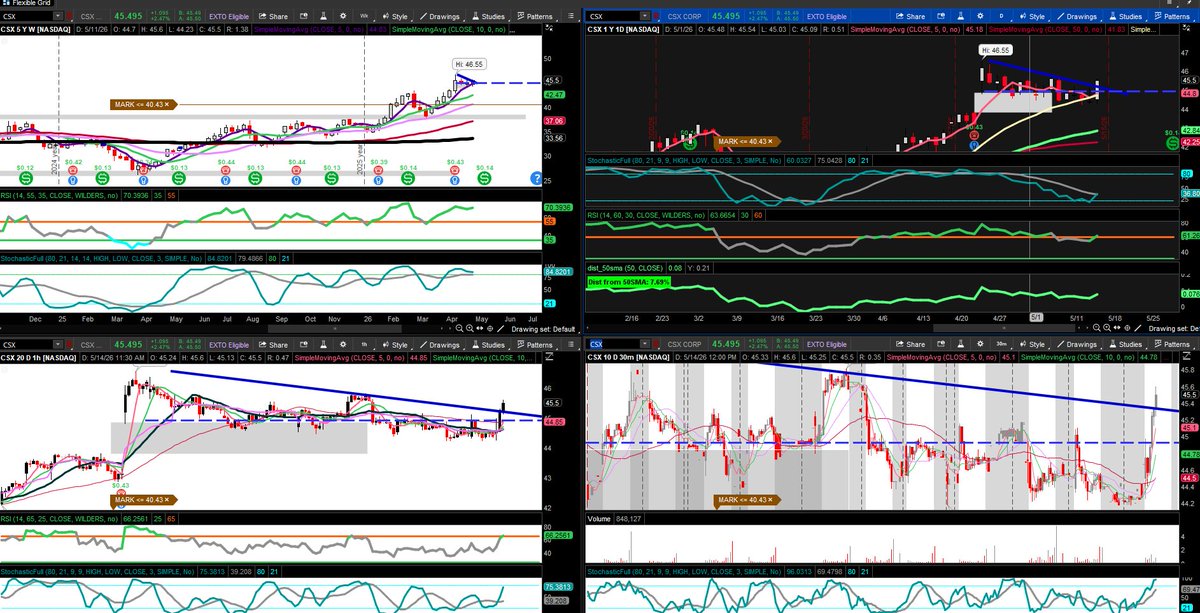
Task: Open Drawings menu in the weekly chart
Action: pos(438,17)
